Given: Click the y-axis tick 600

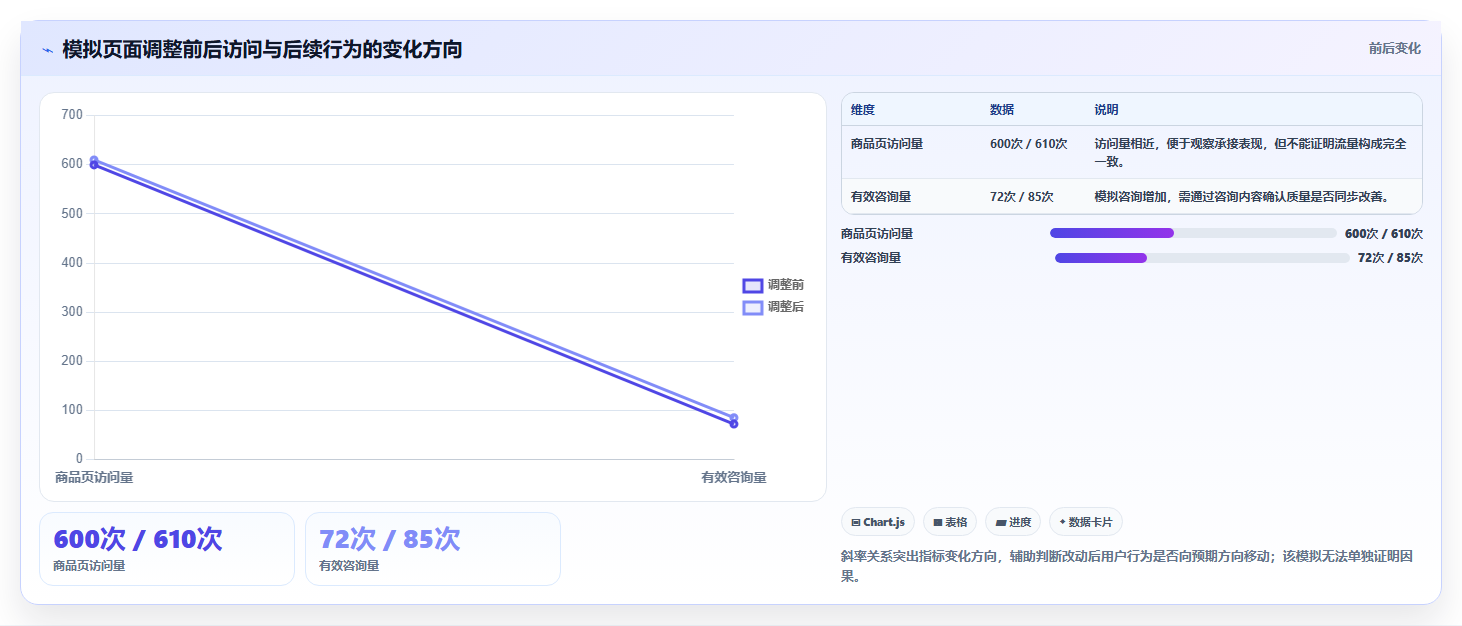Looking at the screenshot, I should (x=72, y=164).
